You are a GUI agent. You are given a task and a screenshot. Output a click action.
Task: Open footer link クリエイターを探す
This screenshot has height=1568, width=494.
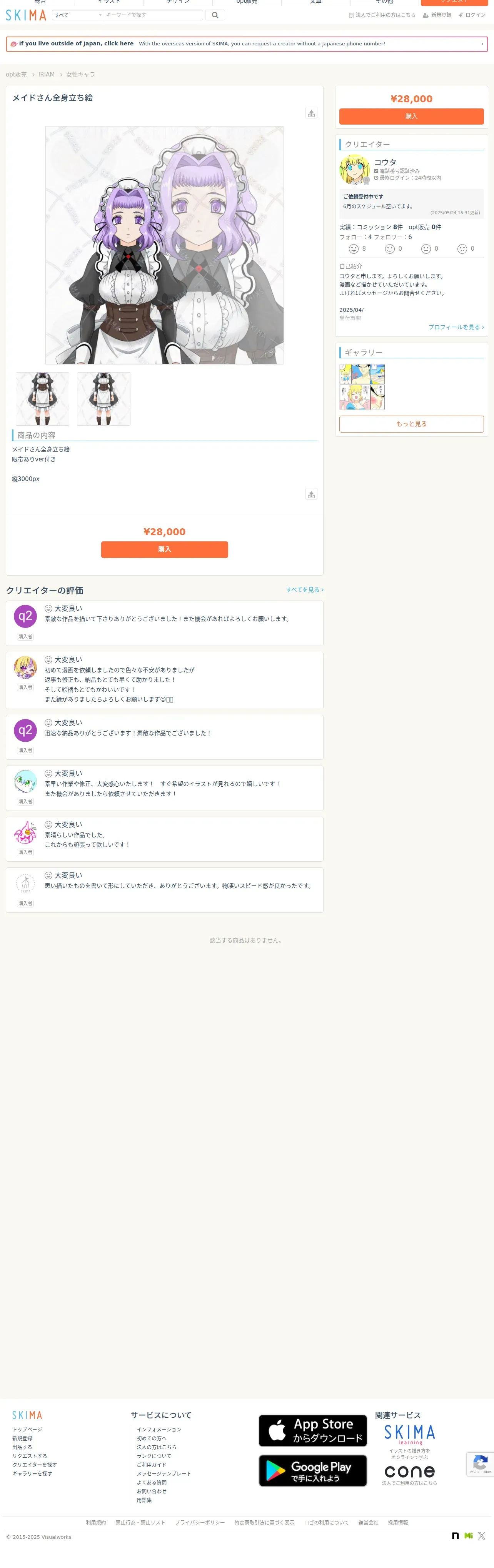coord(35,1465)
